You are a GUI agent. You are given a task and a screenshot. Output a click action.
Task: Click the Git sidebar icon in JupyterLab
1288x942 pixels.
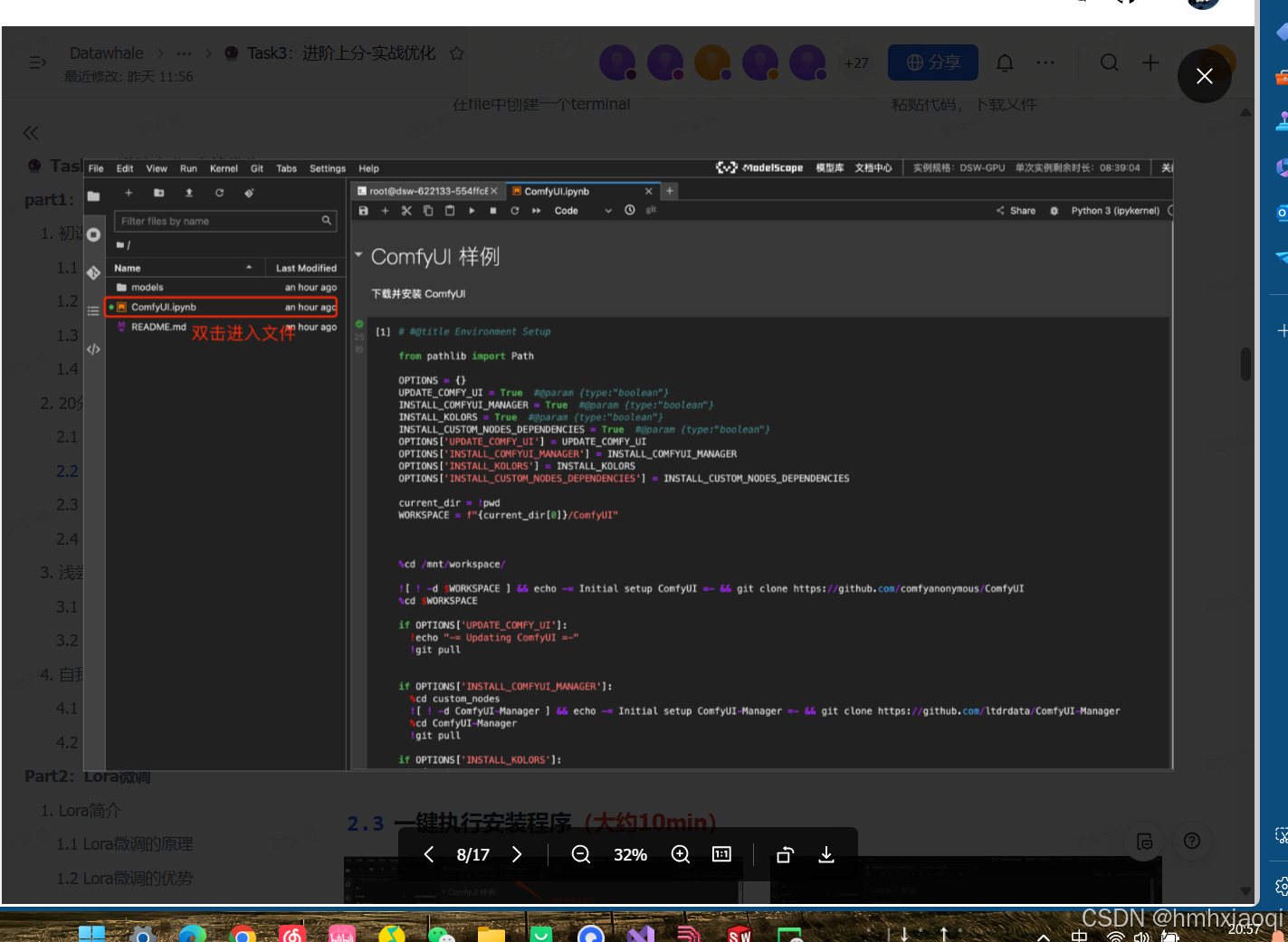[x=93, y=272]
